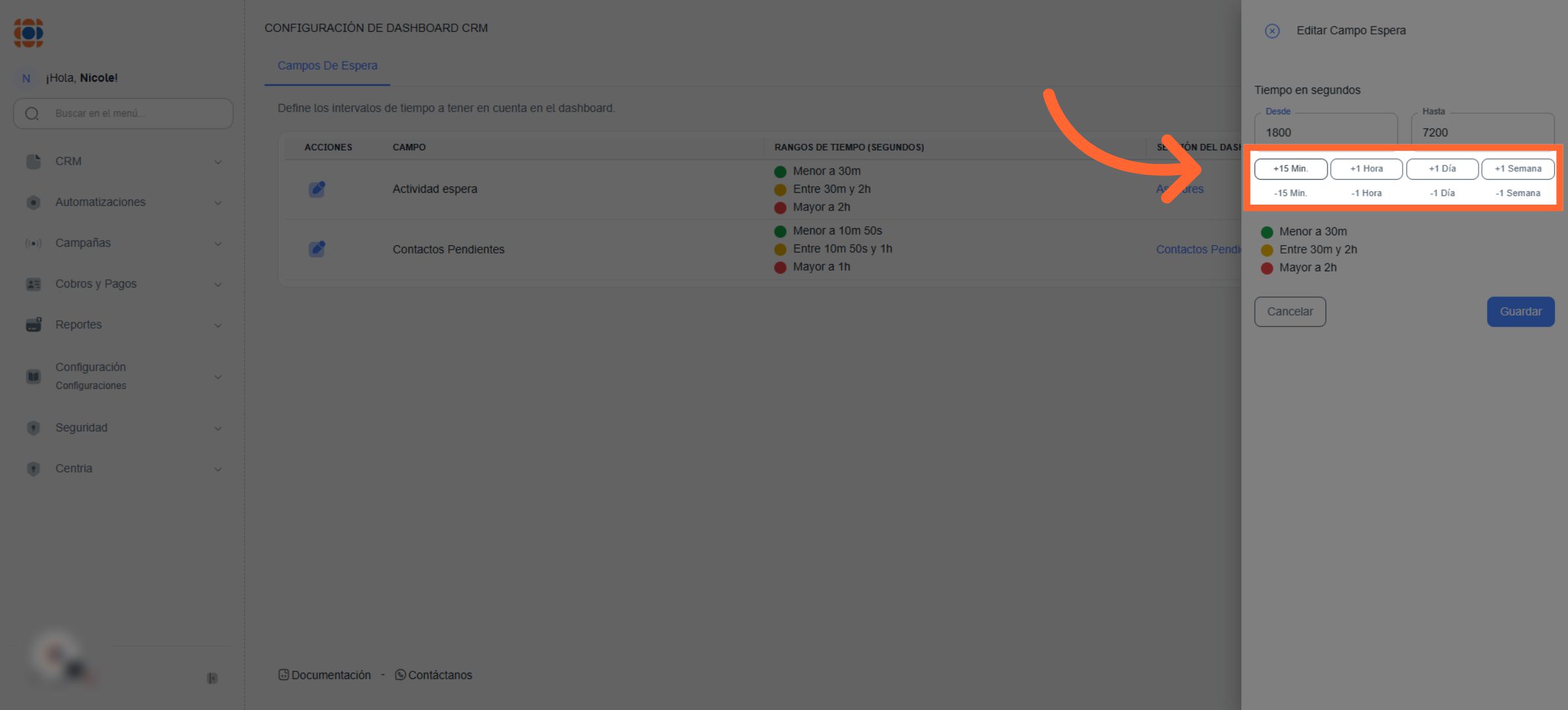Click the CRM sidebar icon
1568x710 pixels.
(33, 161)
